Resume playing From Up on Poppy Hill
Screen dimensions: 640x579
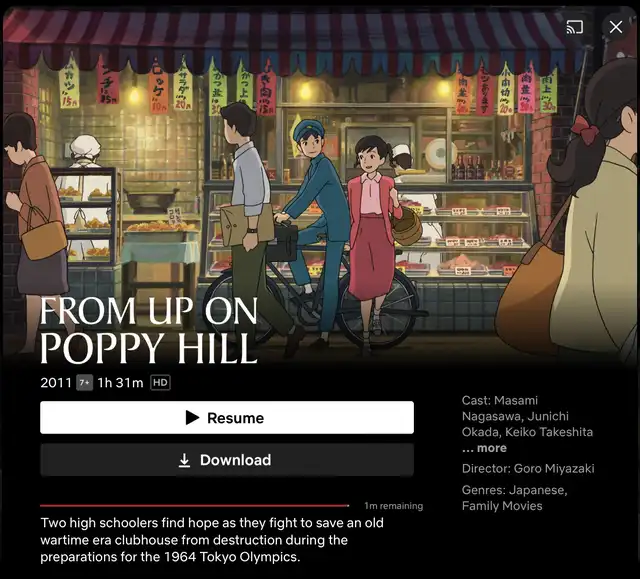(227, 417)
